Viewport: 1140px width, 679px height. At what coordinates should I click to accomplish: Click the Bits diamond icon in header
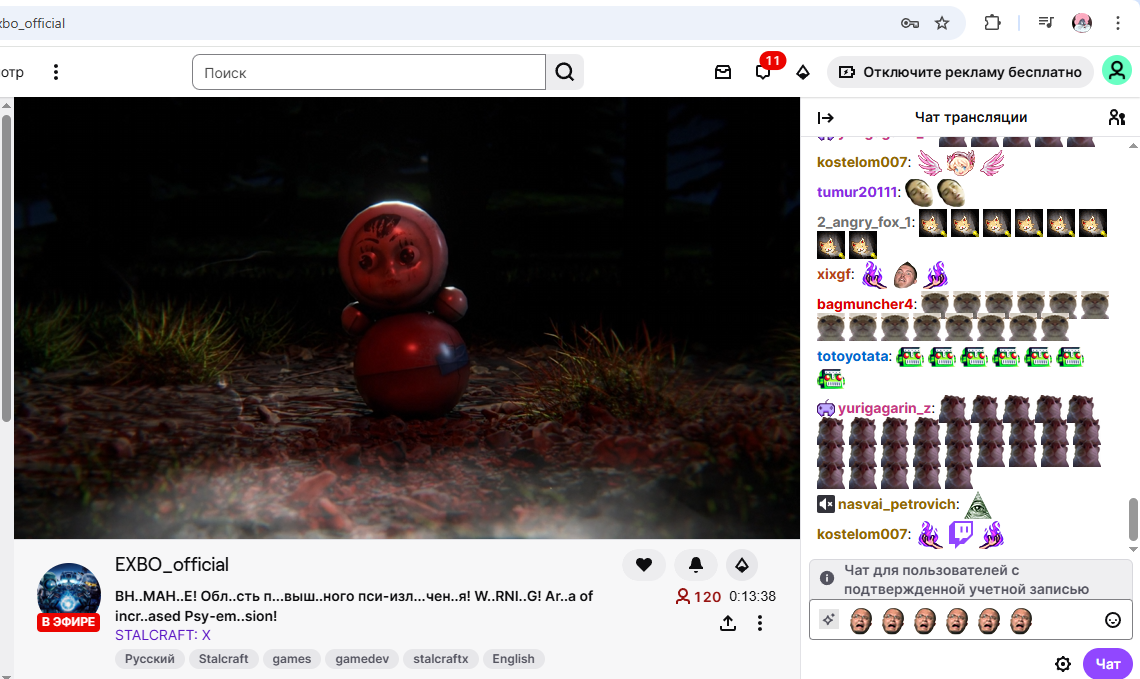point(803,72)
